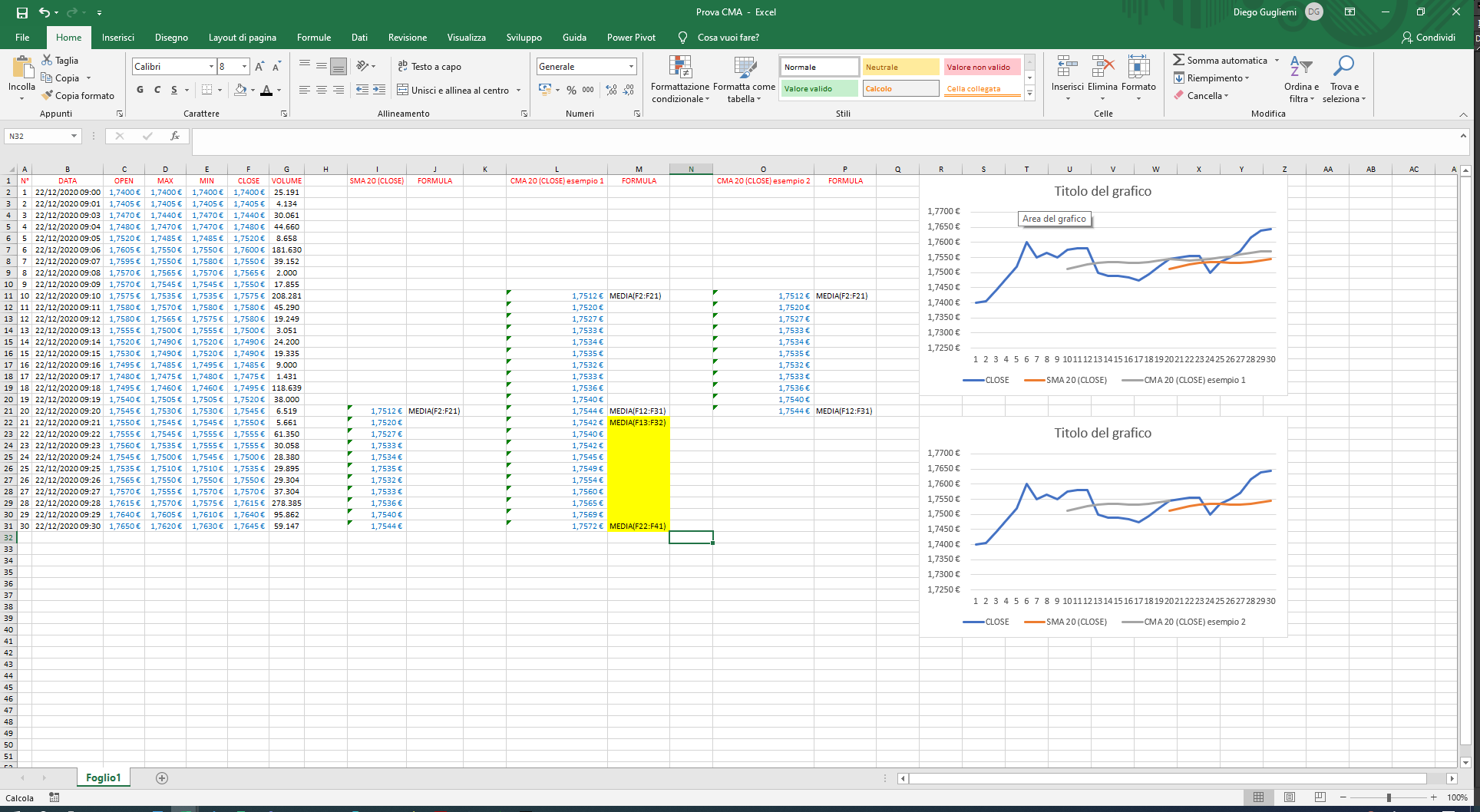Toggle bottom vertical alignment
Image resolution: width=1480 pixels, height=812 pixels.
tap(339, 66)
